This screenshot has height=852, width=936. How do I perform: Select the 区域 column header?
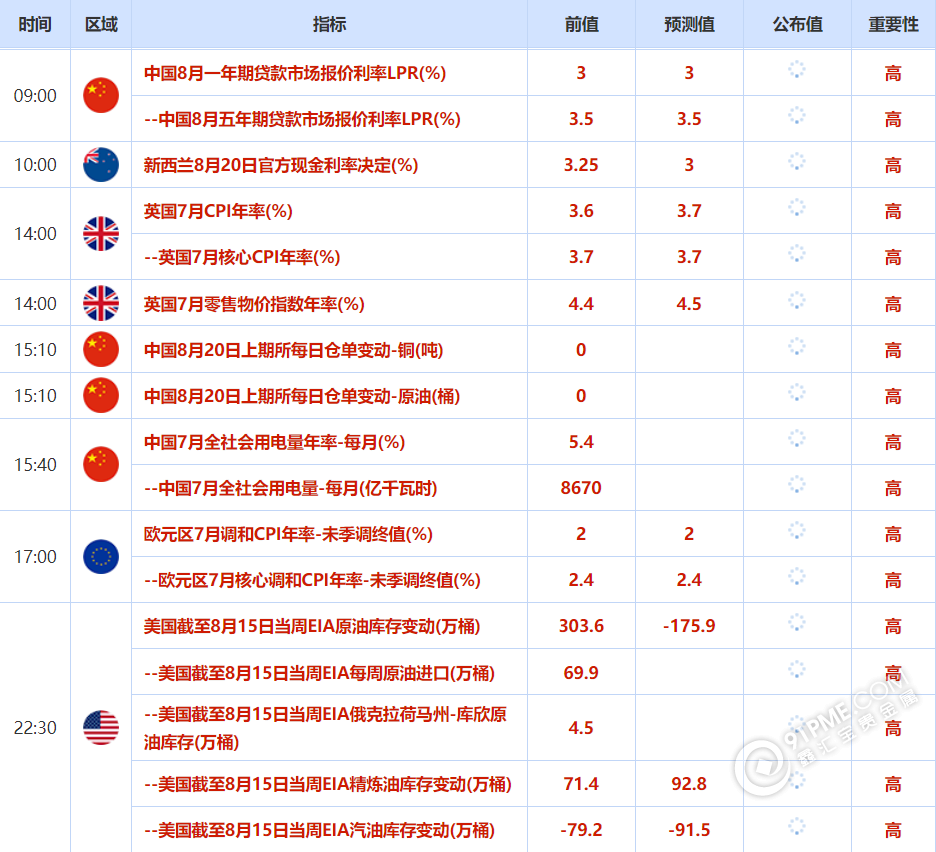click(101, 24)
